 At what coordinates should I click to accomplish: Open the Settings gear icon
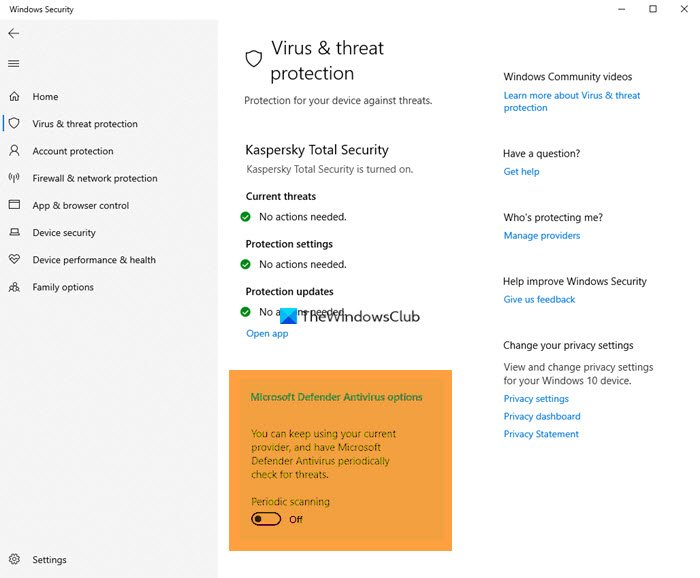point(14,559)
